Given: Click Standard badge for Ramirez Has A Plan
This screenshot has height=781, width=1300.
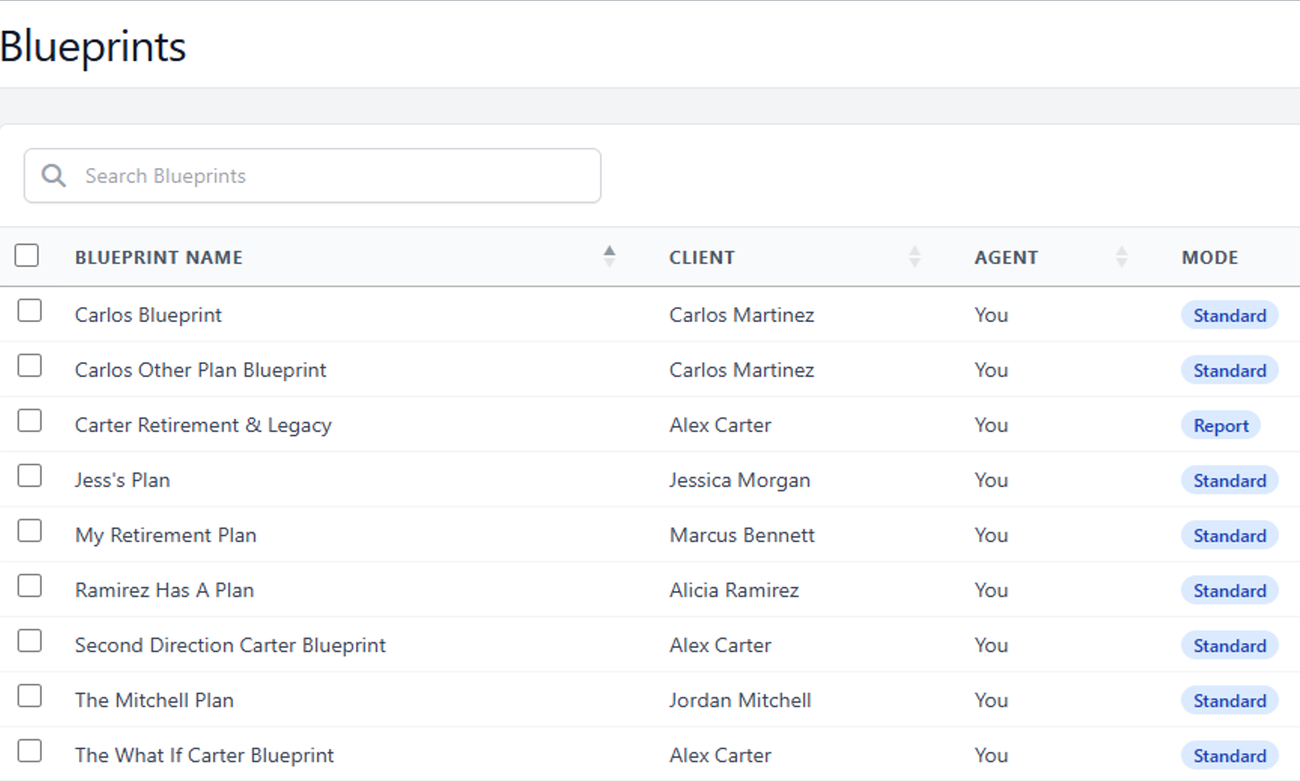Looking at the screenshot, I should 1230,591.
